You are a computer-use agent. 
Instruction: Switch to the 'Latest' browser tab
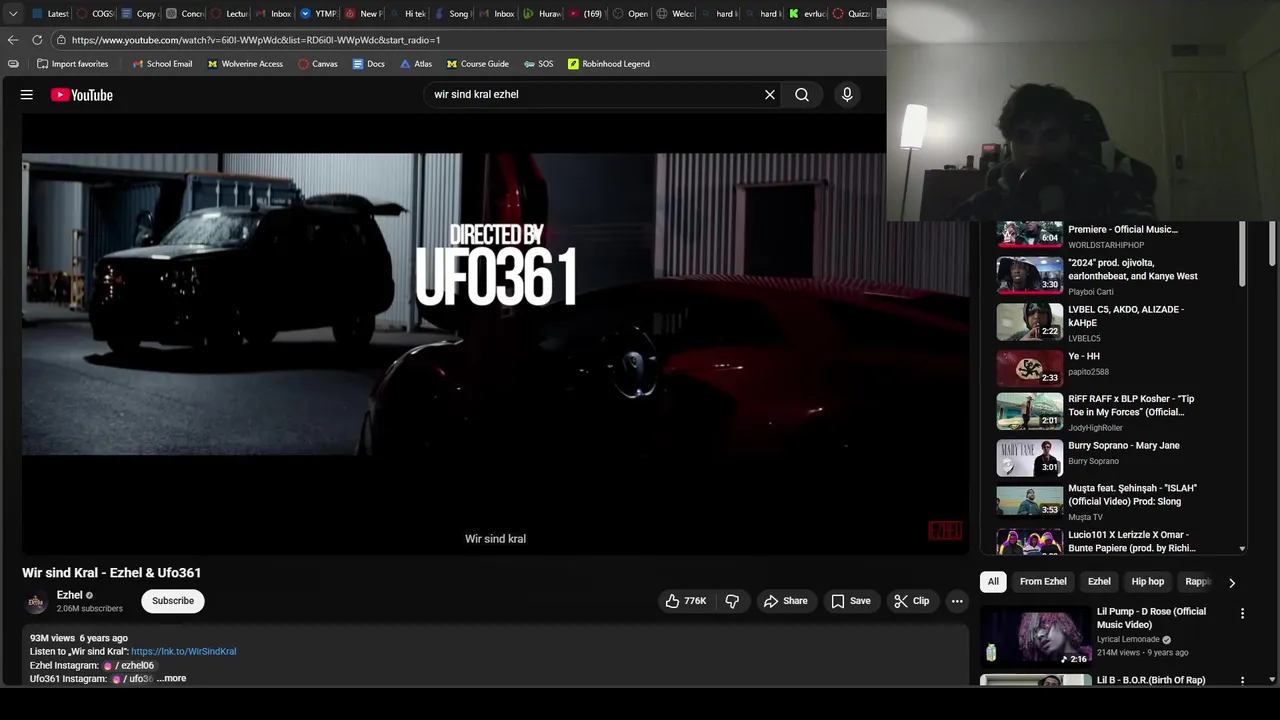coord(50,14)
